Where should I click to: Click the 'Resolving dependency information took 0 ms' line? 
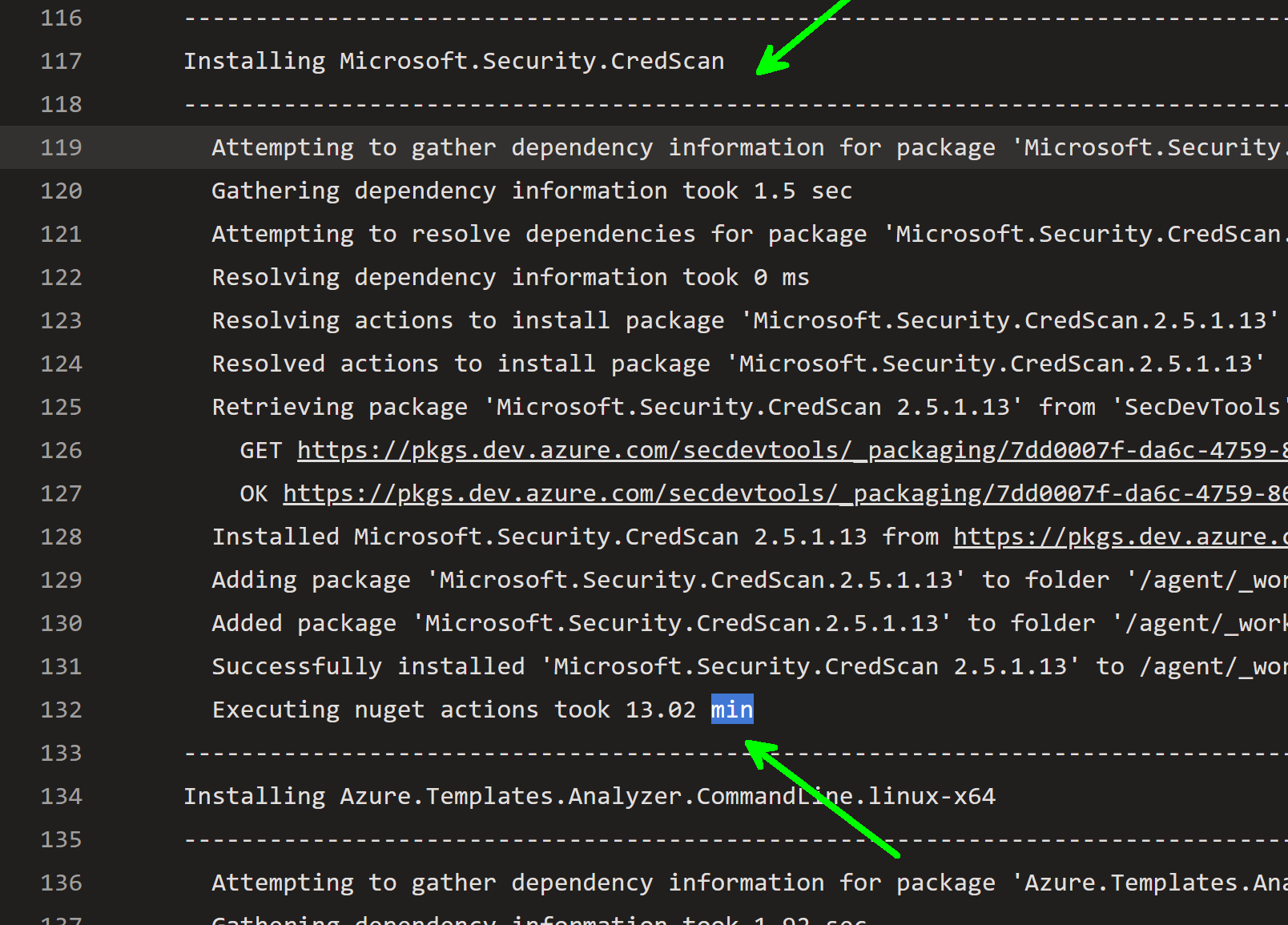point(510,276)
